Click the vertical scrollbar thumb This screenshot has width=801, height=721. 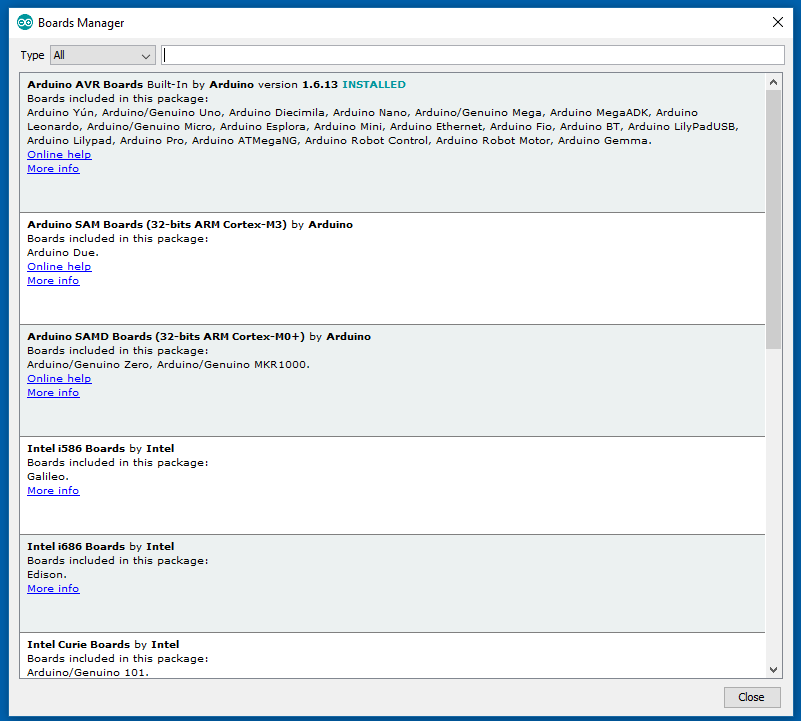coord(773,220)
